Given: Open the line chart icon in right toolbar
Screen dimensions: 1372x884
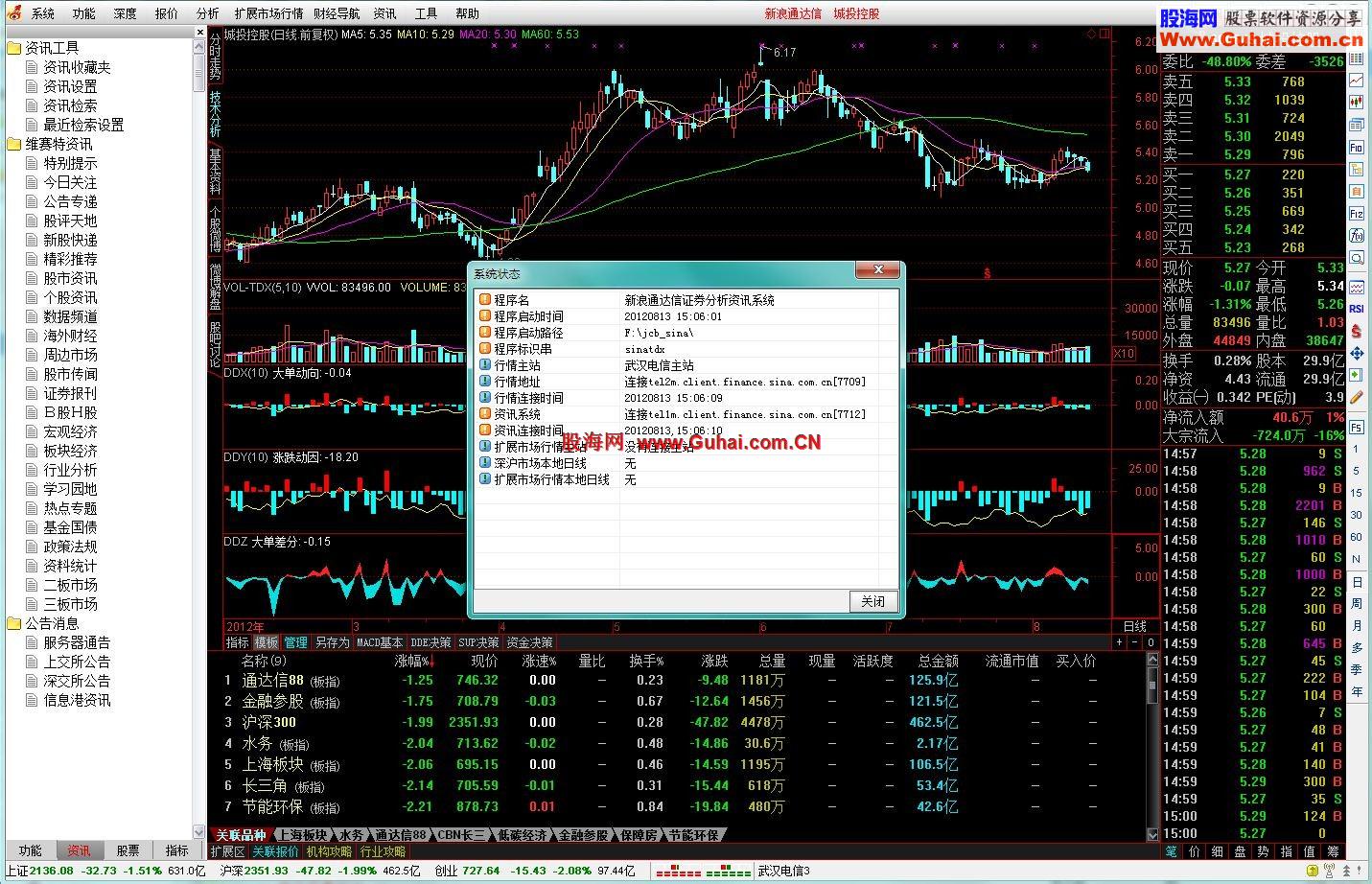Looking at the screenshot, I should [x=1357, y=80].
